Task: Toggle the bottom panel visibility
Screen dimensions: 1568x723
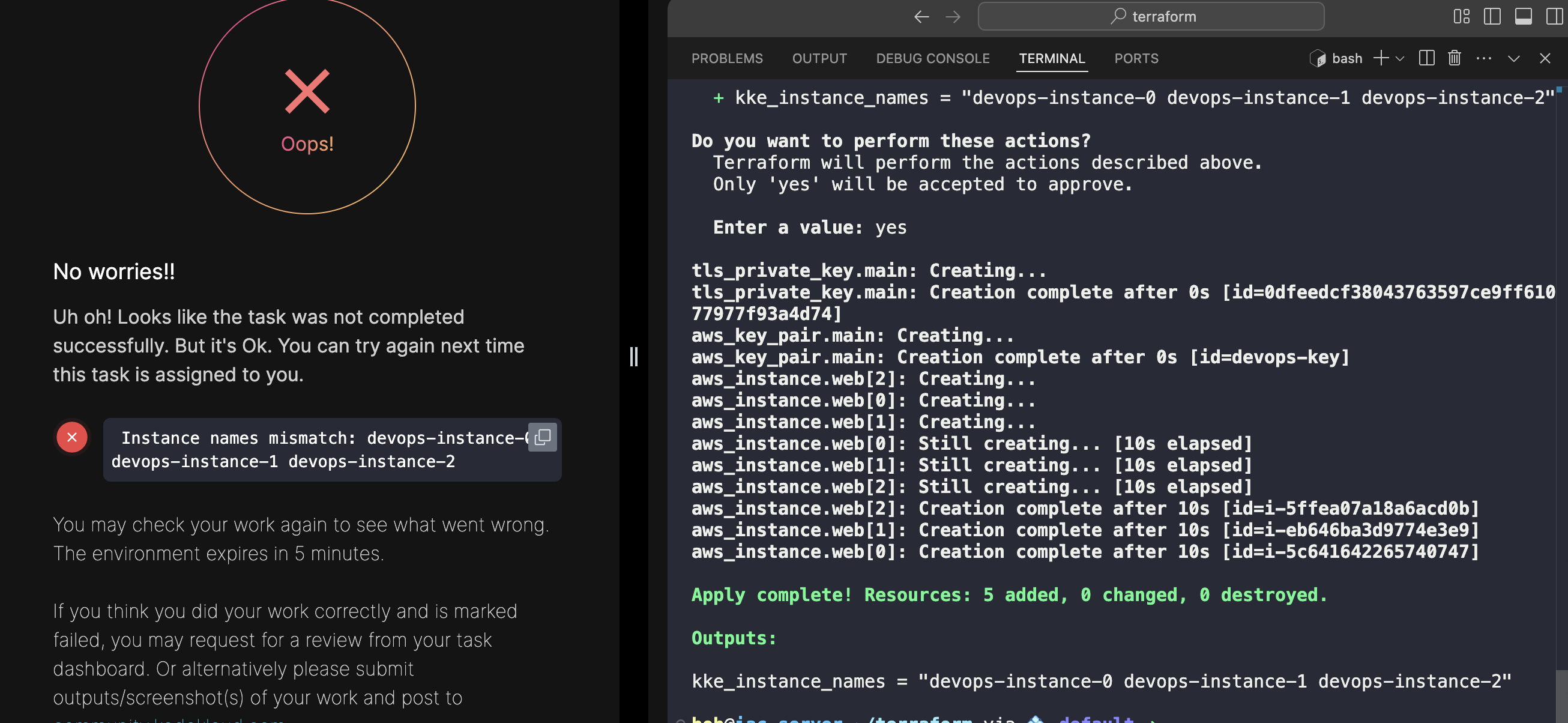Action: [1523, 16]
